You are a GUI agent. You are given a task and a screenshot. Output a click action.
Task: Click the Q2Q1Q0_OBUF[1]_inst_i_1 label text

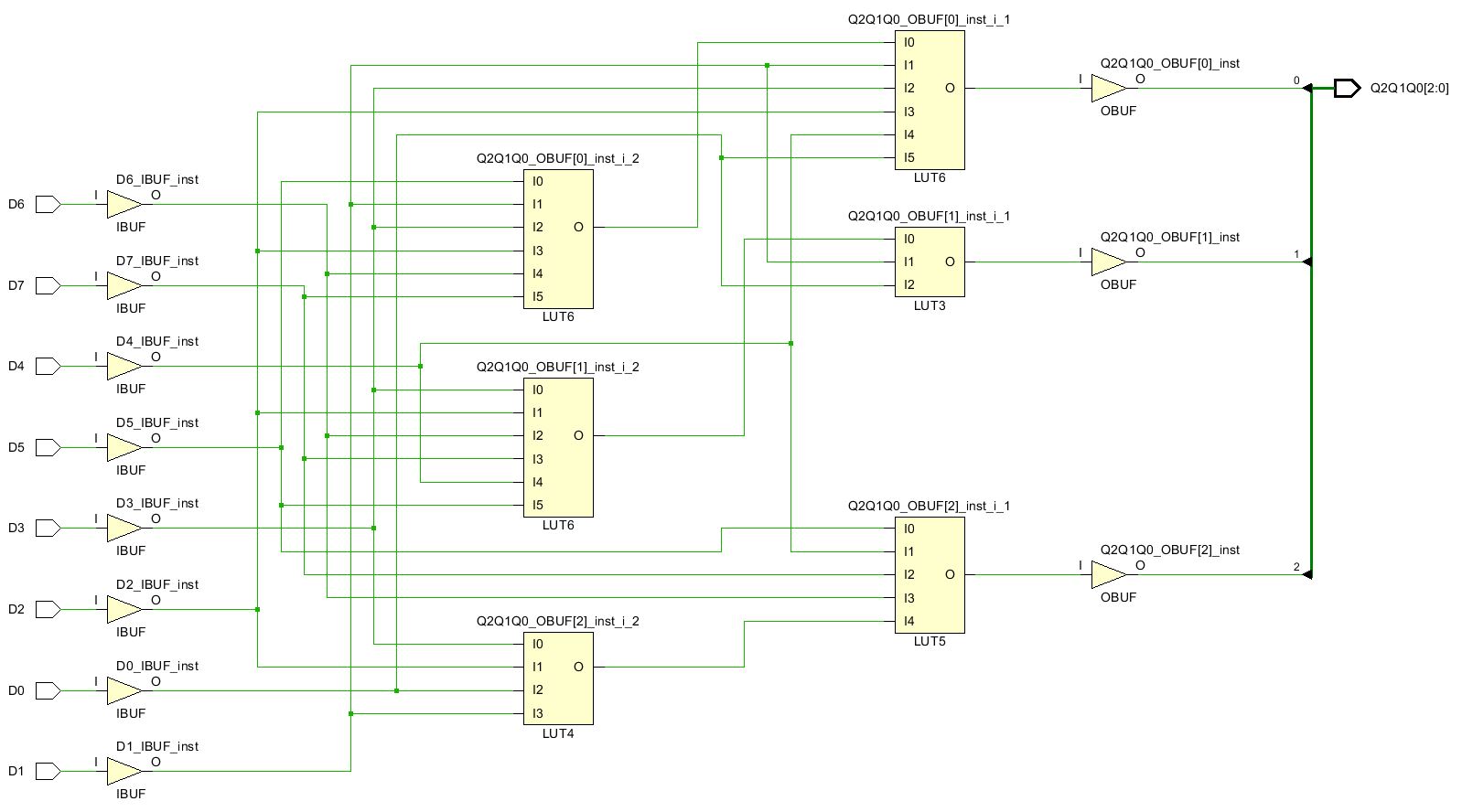[929, 216]
